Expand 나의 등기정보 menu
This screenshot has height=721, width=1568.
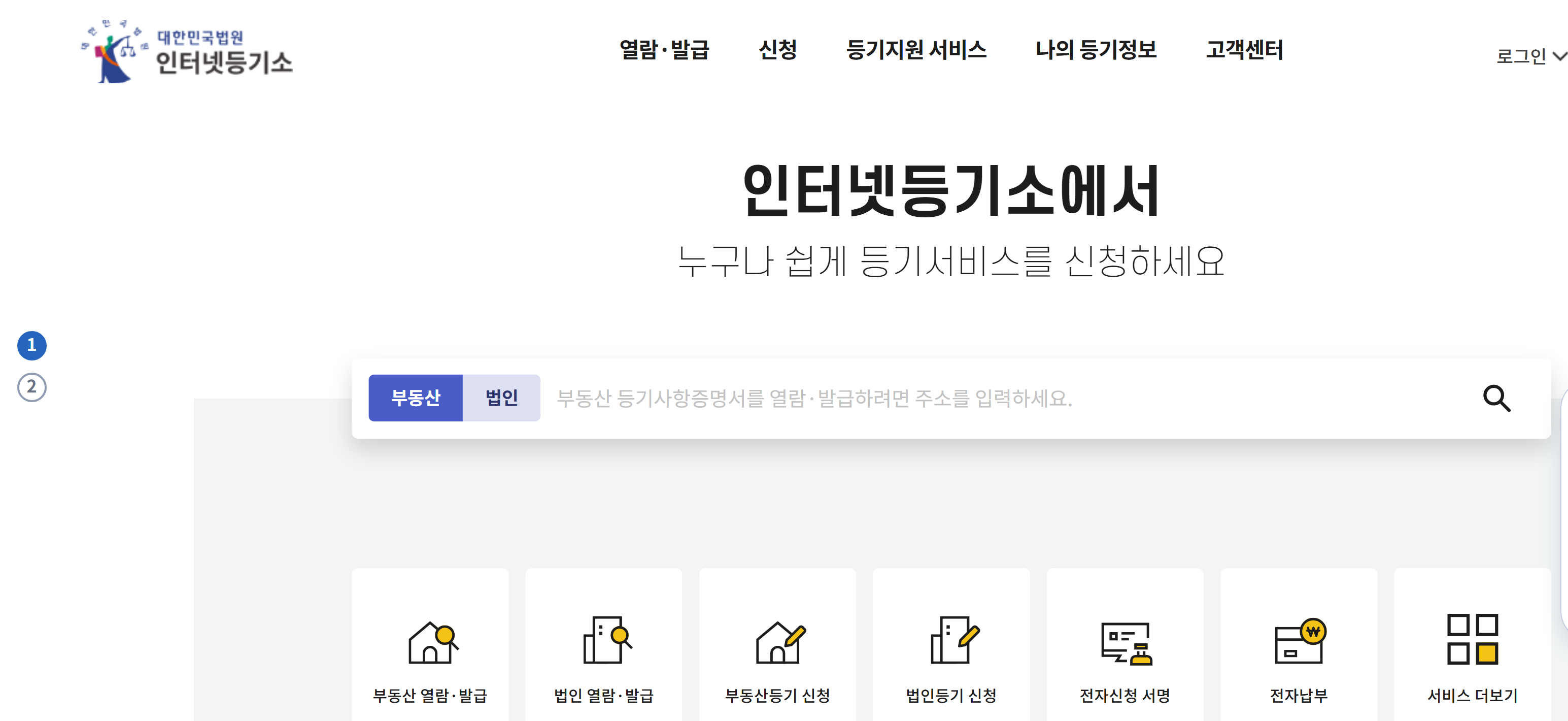[x=1096, y=50]
